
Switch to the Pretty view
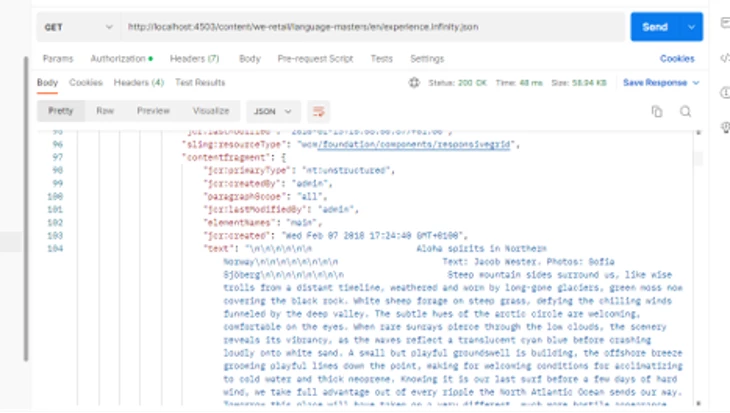[x=61, y=111]
